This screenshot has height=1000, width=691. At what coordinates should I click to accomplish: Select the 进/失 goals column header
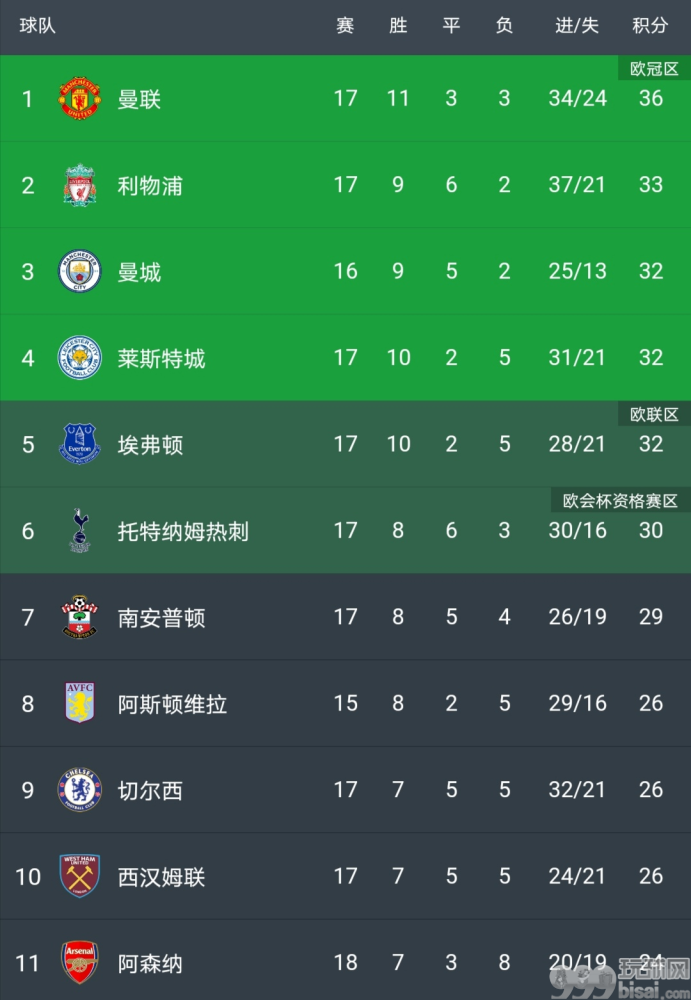(x=577, y=26)
